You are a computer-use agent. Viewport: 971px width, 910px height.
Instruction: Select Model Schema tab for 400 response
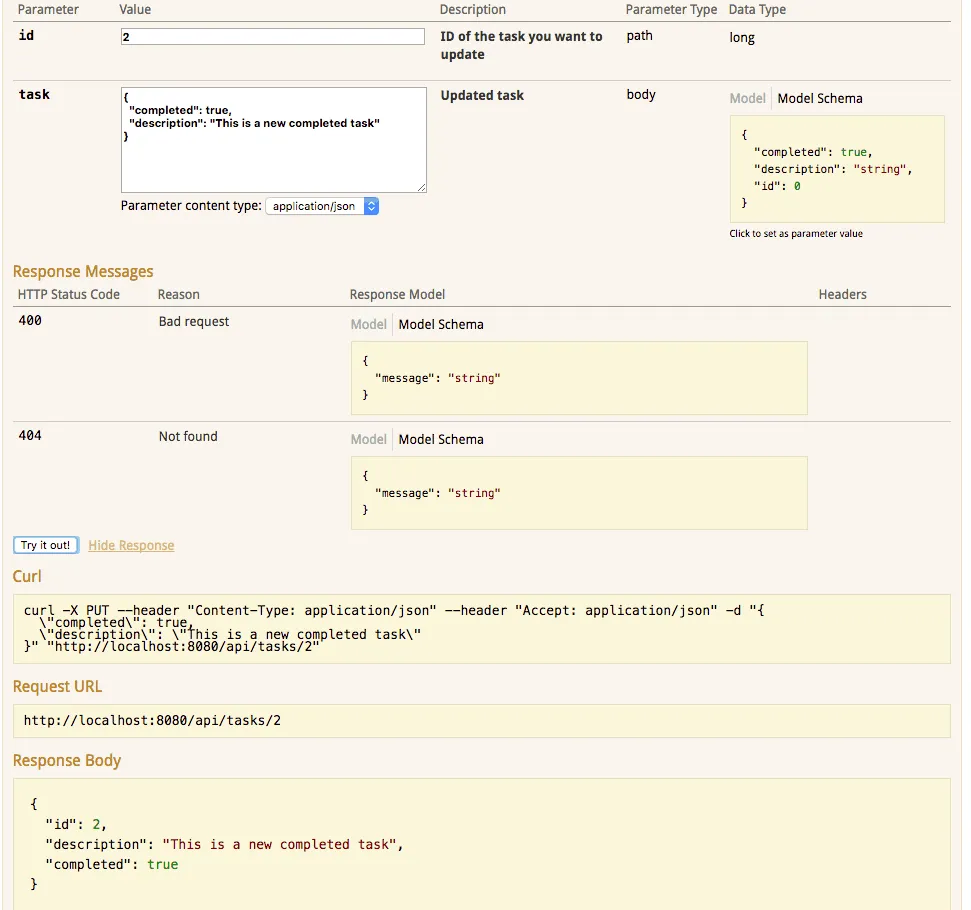point(440,324)
